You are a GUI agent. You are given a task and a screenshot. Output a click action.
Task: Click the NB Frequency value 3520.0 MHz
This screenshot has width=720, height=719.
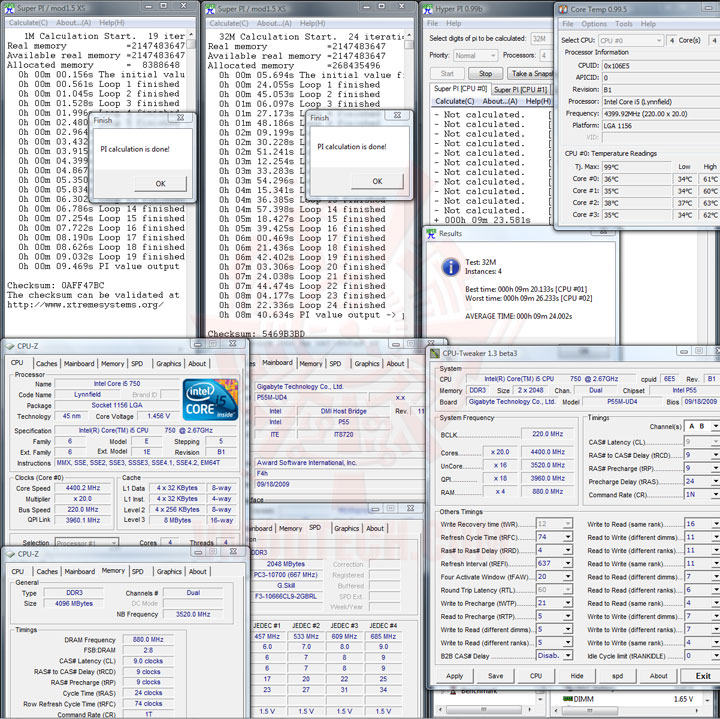point(193,614)
